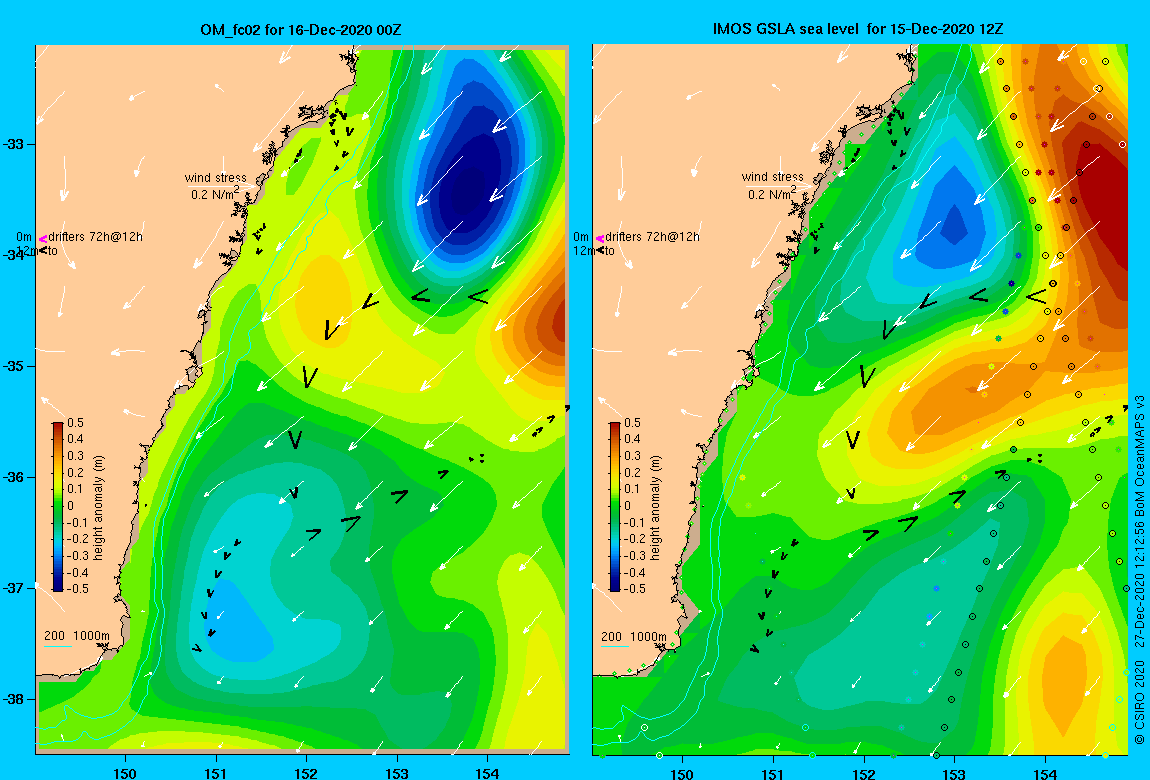The width and height of the screenshot is (1150, 780).
Task: Click the 0.5 color bar tick on right map
Action: coord(632,423)
